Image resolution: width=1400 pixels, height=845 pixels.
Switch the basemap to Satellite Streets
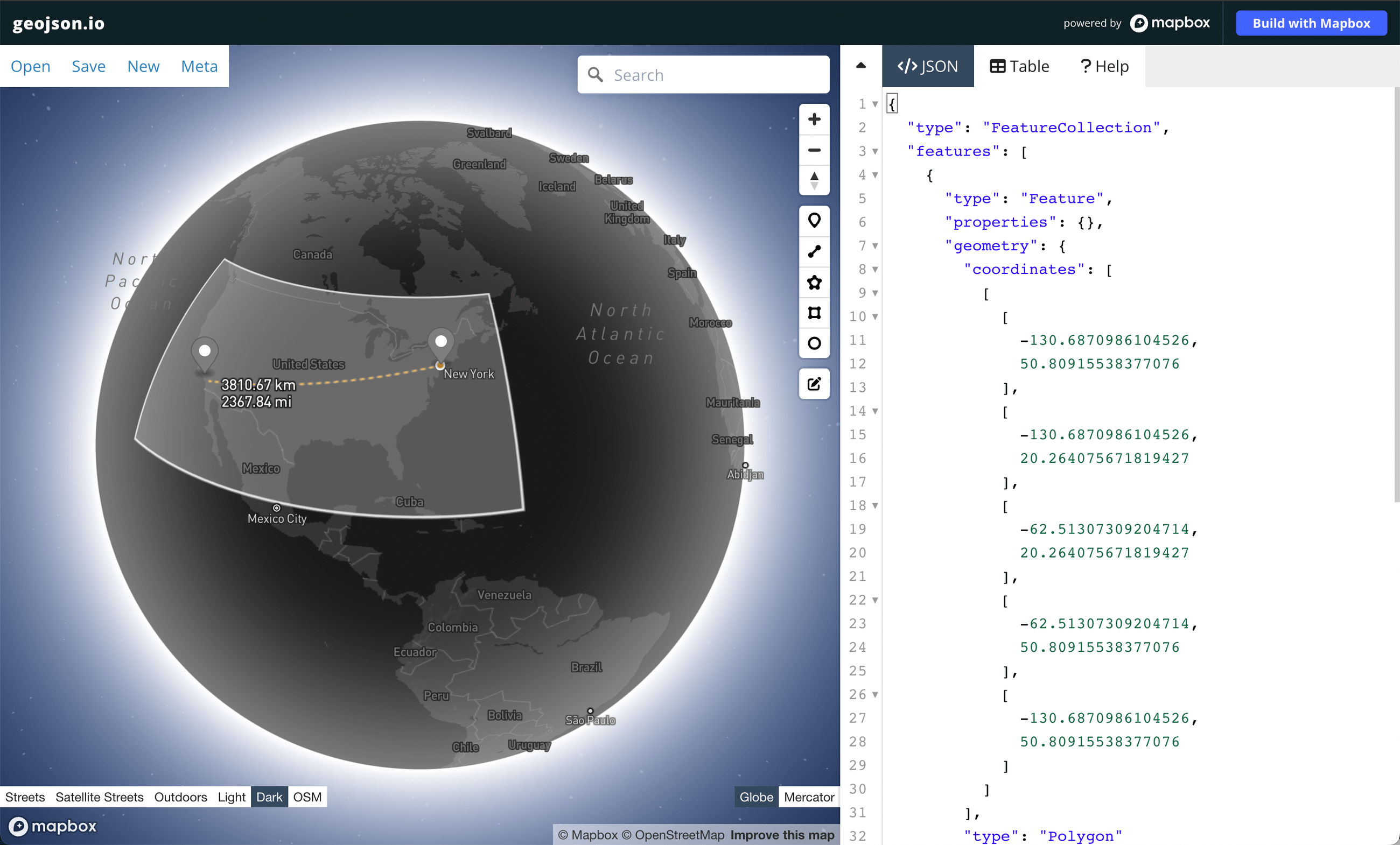[x=99, y=797]
